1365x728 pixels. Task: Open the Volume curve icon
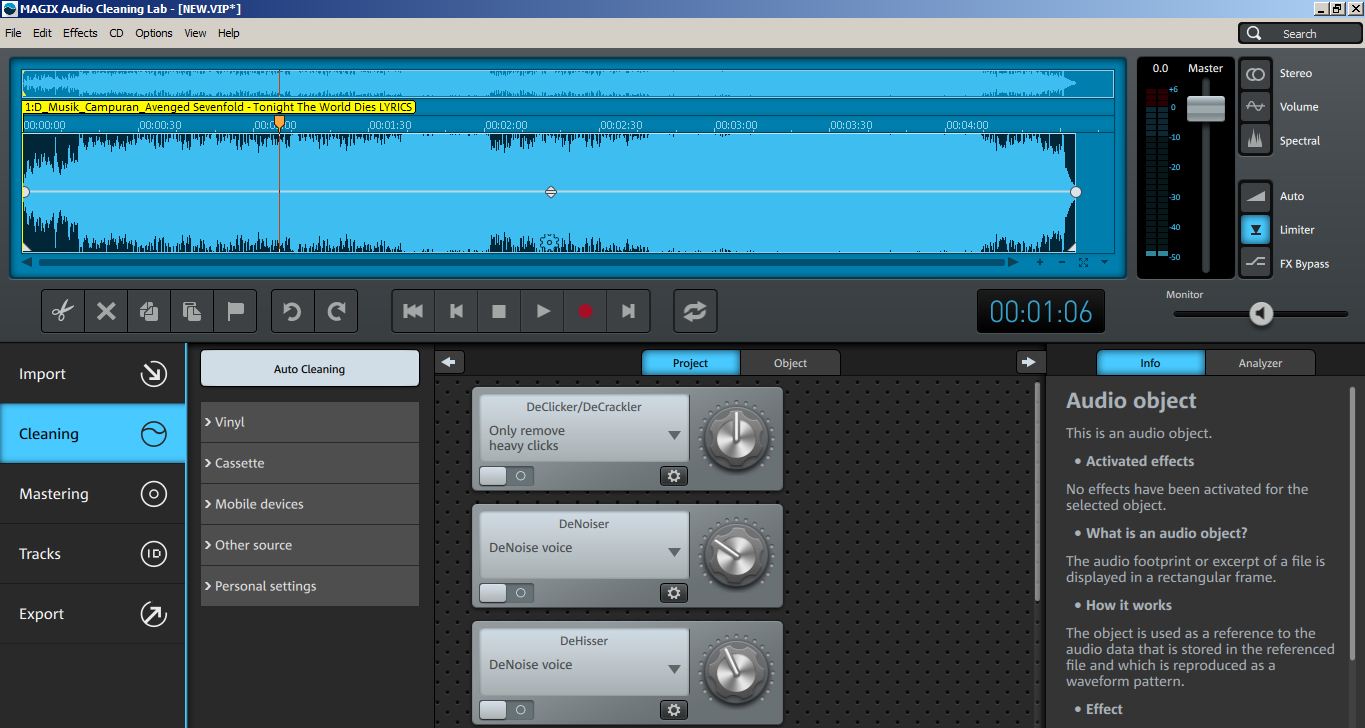click(x=1255, y=107)
